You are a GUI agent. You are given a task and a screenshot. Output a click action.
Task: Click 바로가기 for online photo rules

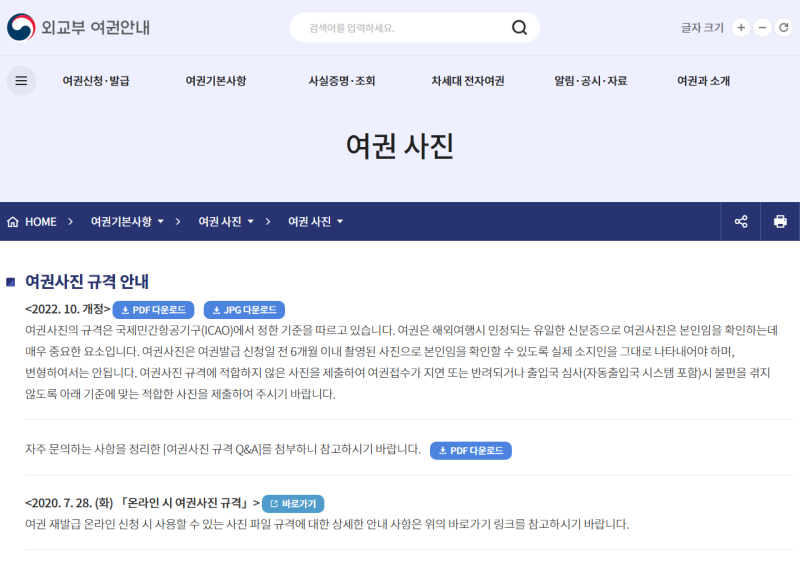(293, 504)
